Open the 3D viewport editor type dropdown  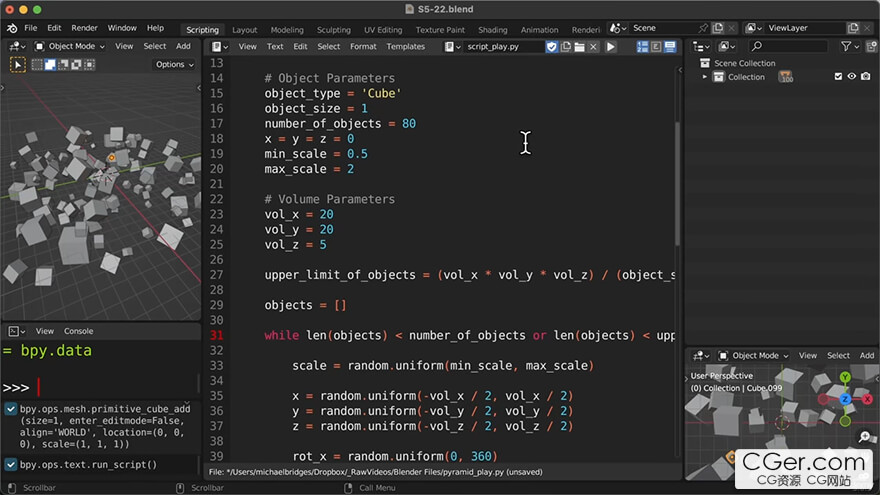[x=18, y=47]
